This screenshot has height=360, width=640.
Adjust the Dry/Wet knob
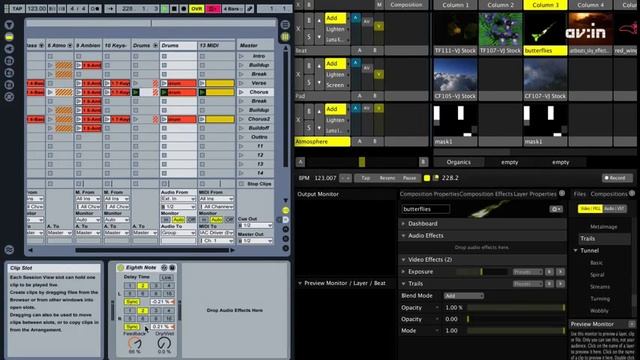tap(164, 343)
